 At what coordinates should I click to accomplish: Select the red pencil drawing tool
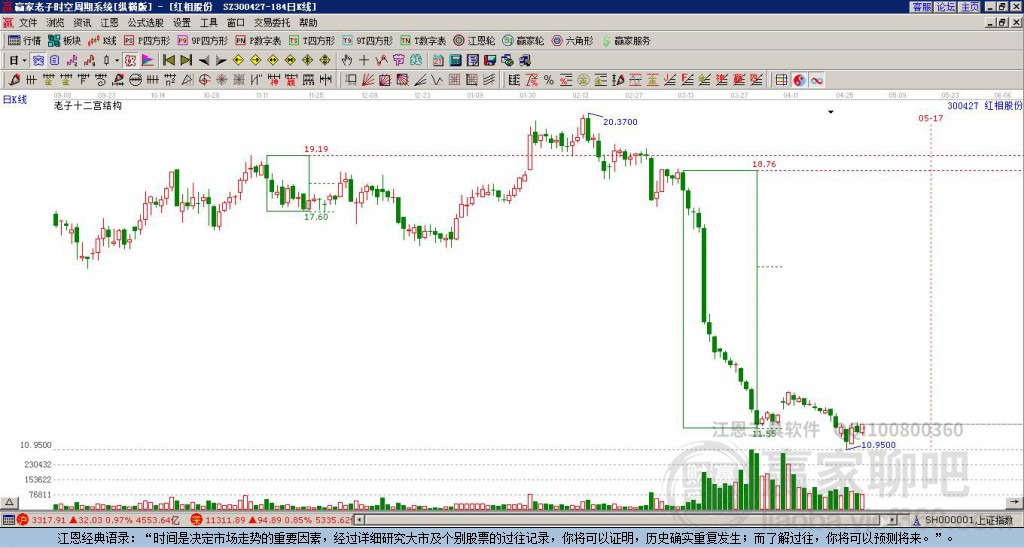[x=14, y=80]
